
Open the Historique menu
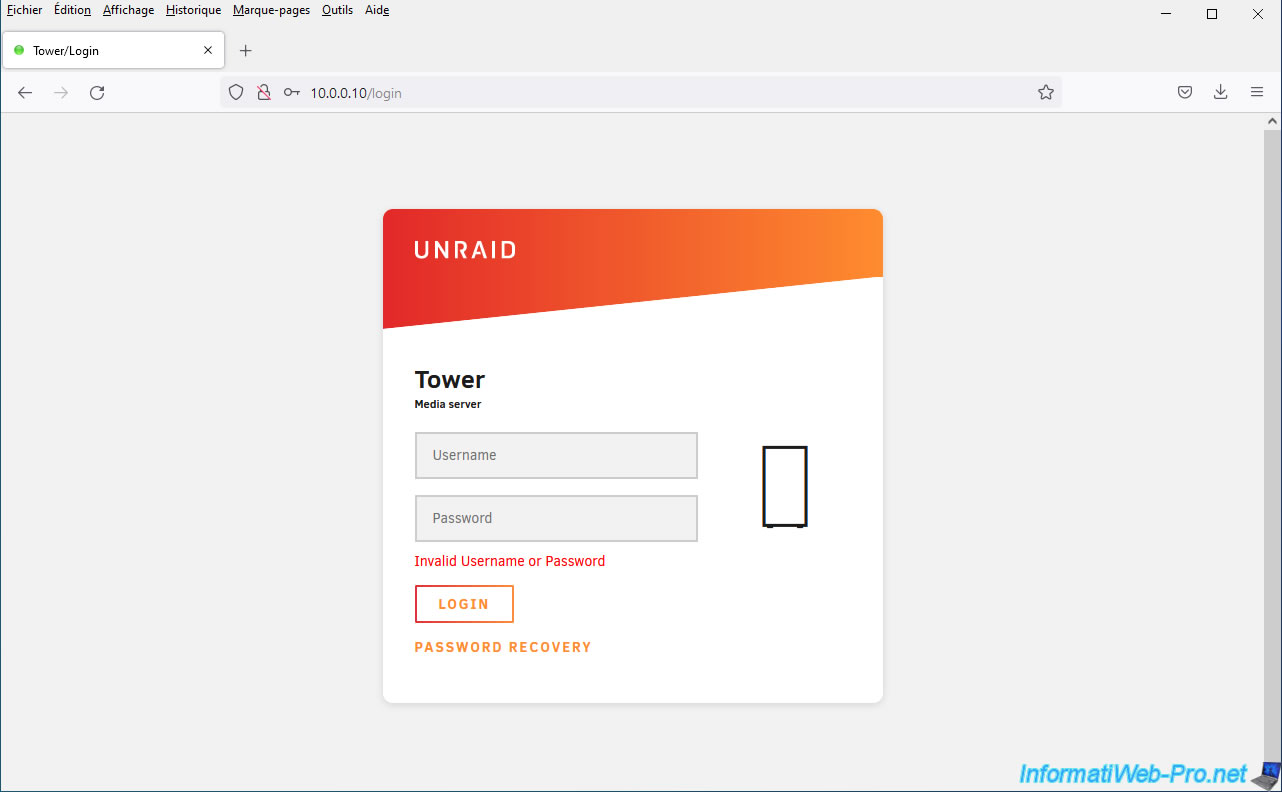[x=193, y=10]
